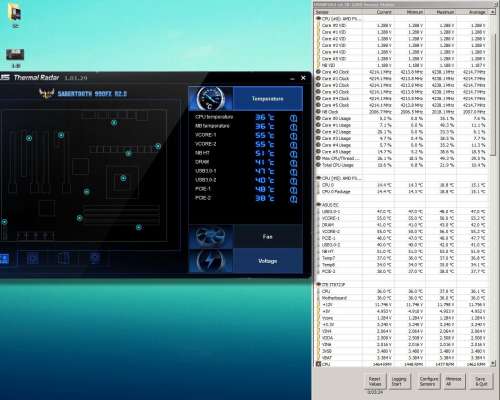Select the Core #1 VID row
Image resolution: width=500 pixels, height=400 pixels.
(x=401, y=32)
